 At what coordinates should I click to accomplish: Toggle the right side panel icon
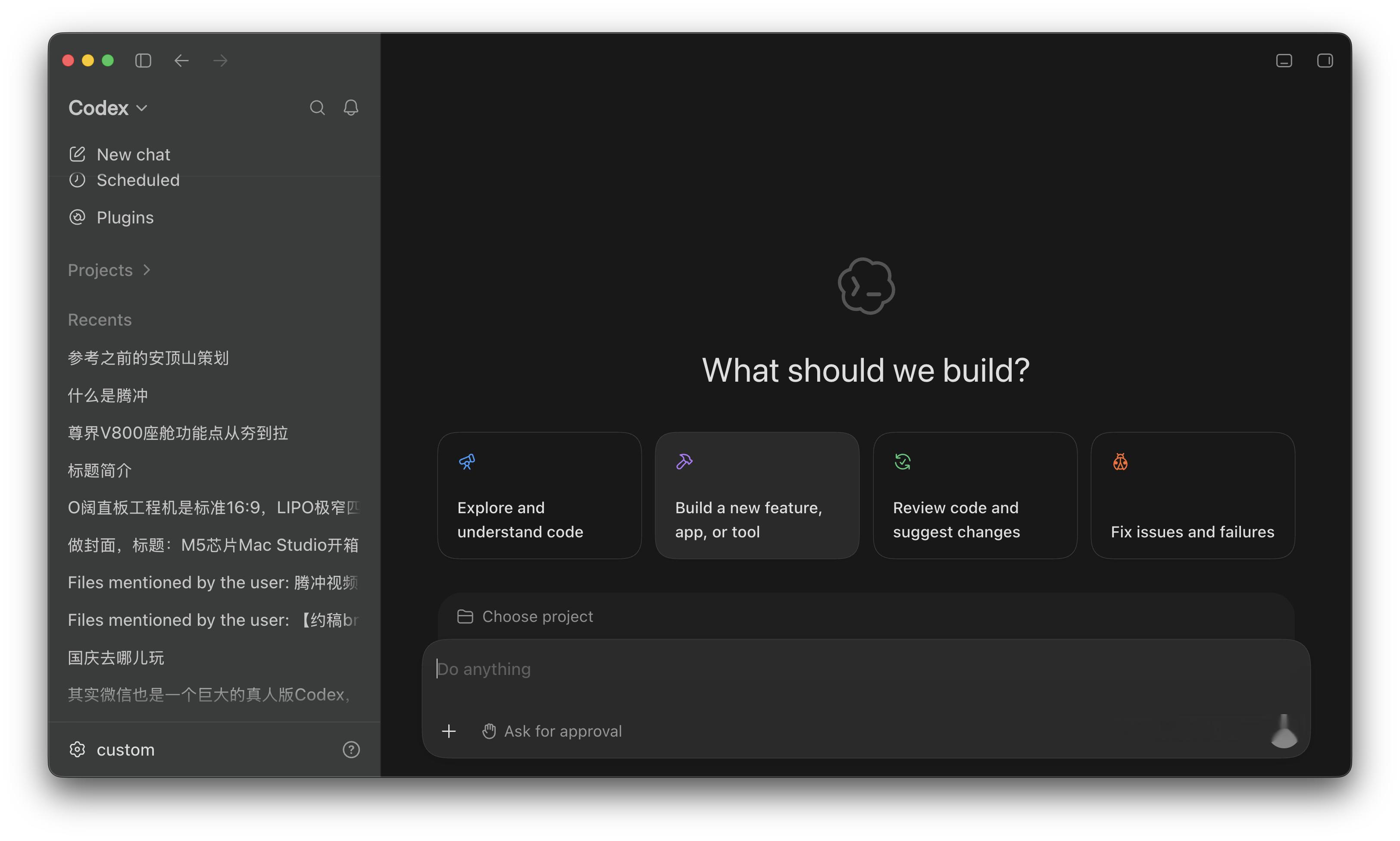(1325, 60)
